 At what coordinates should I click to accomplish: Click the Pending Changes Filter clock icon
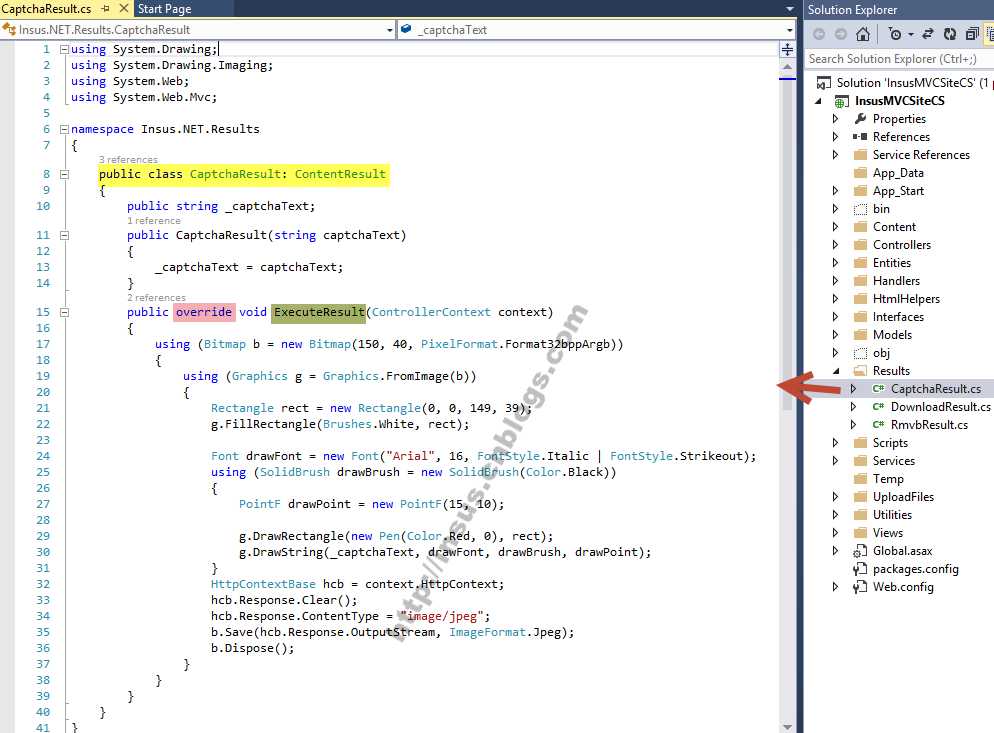click(895, 34)
